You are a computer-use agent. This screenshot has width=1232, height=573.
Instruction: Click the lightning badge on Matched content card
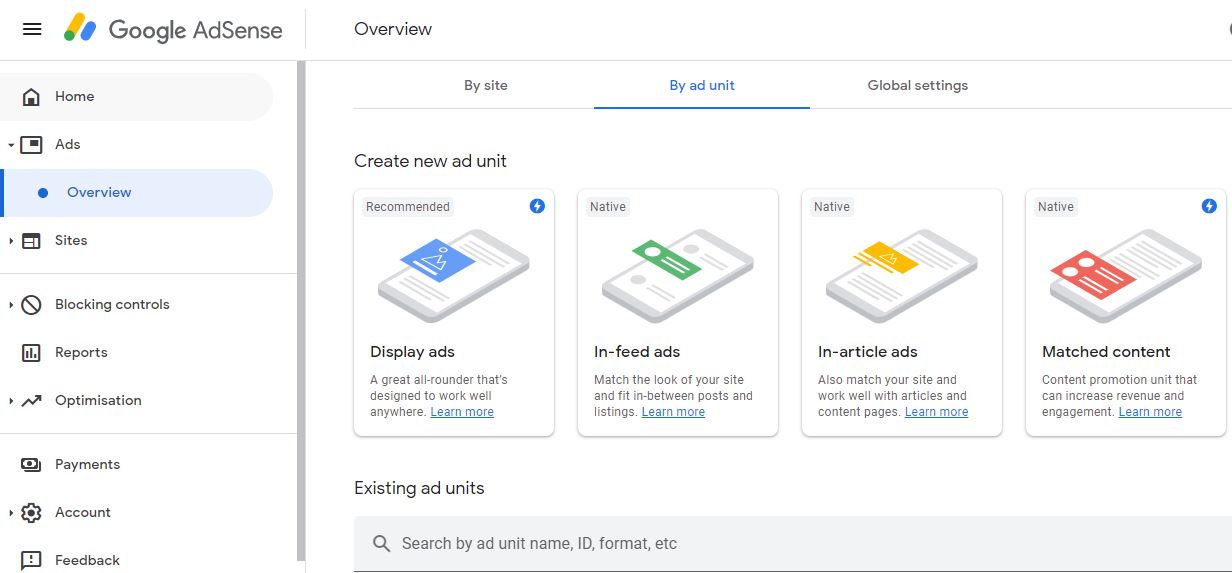[1209, 206]
